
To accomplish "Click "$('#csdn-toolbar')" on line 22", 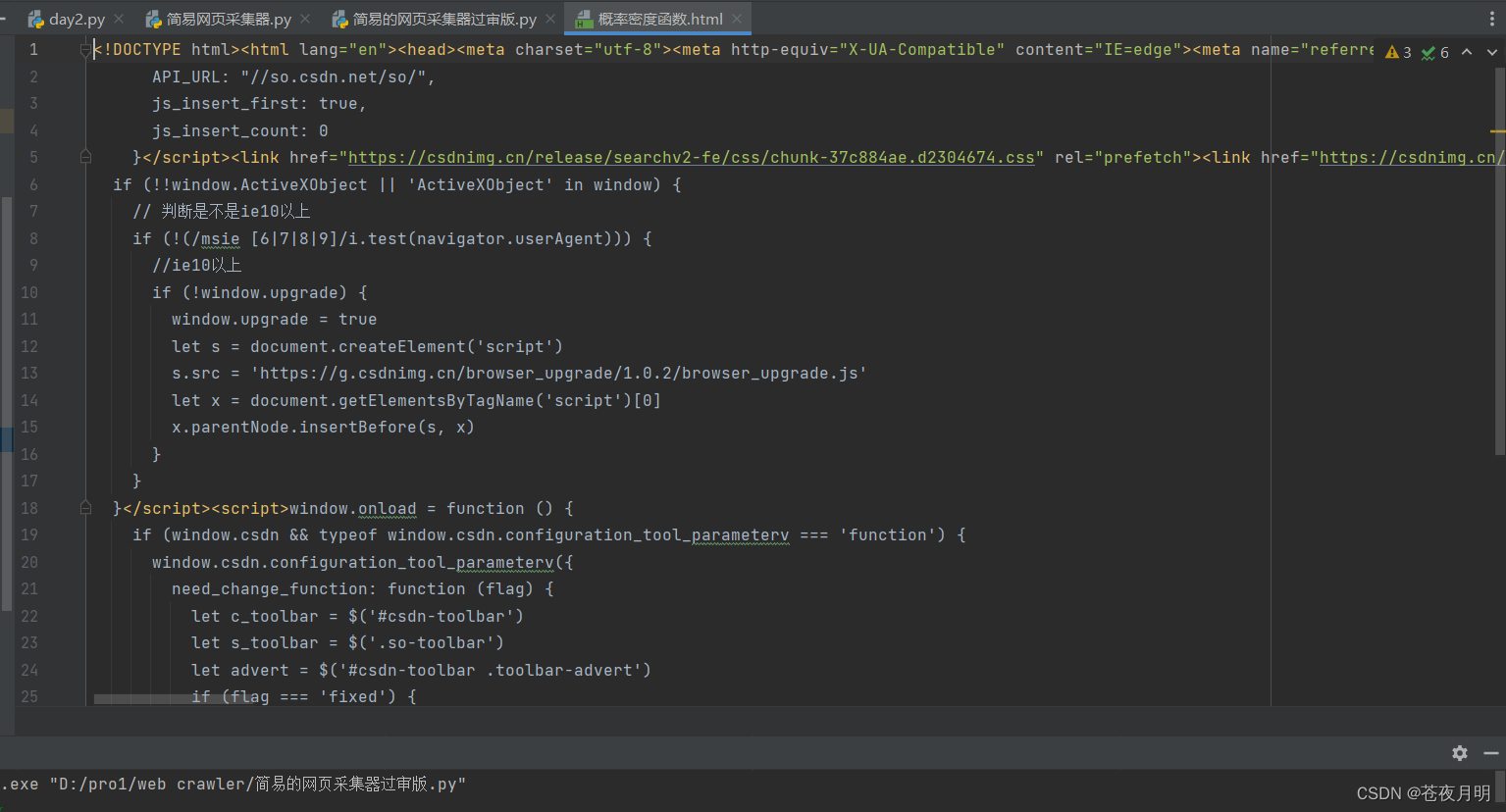I will [436, 616].
